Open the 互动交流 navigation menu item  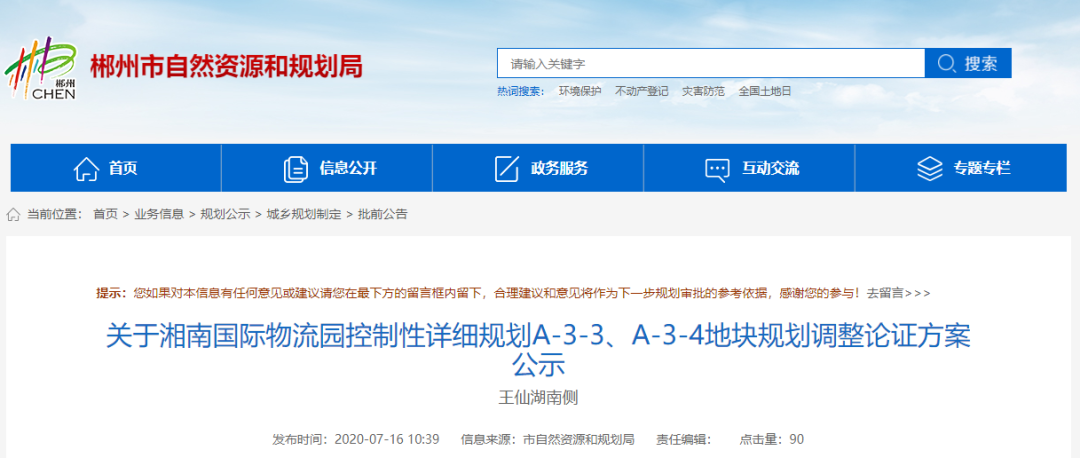click(x=749, y=168)
